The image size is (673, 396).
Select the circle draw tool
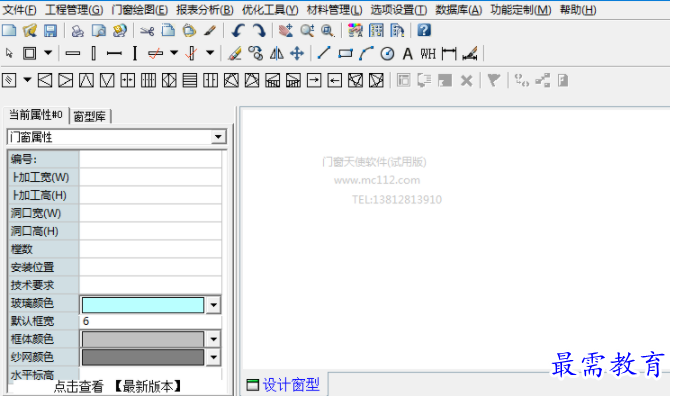coord(387,54)
